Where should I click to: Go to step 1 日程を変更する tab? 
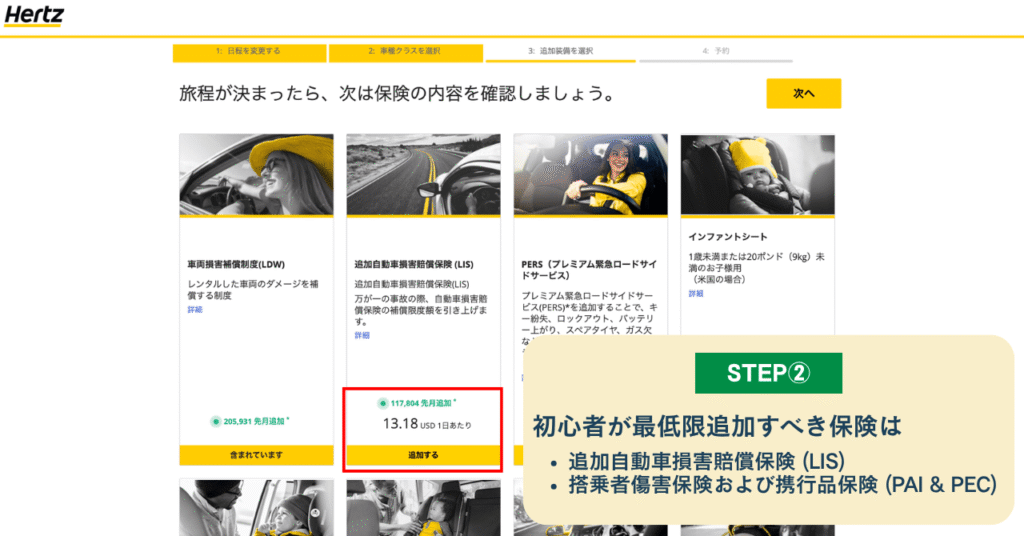tap(249, 52)
